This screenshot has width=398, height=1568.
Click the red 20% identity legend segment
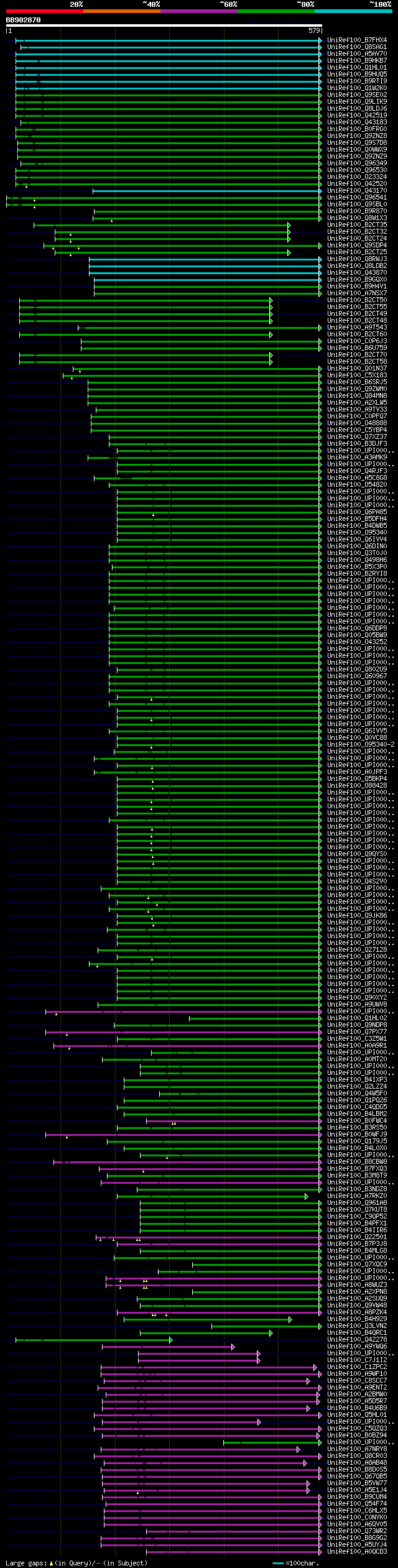pyautogui.click(x=45, y=11)
